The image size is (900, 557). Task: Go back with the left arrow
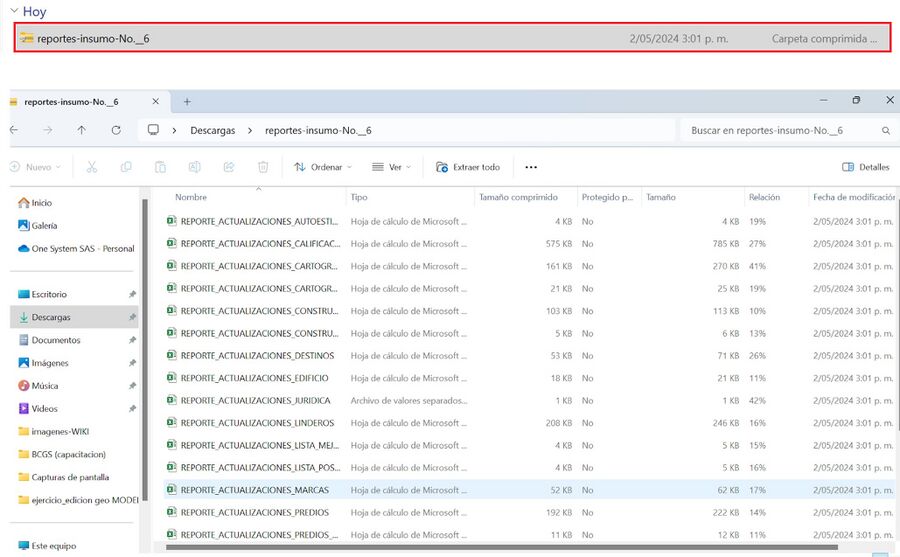(14, 130)
